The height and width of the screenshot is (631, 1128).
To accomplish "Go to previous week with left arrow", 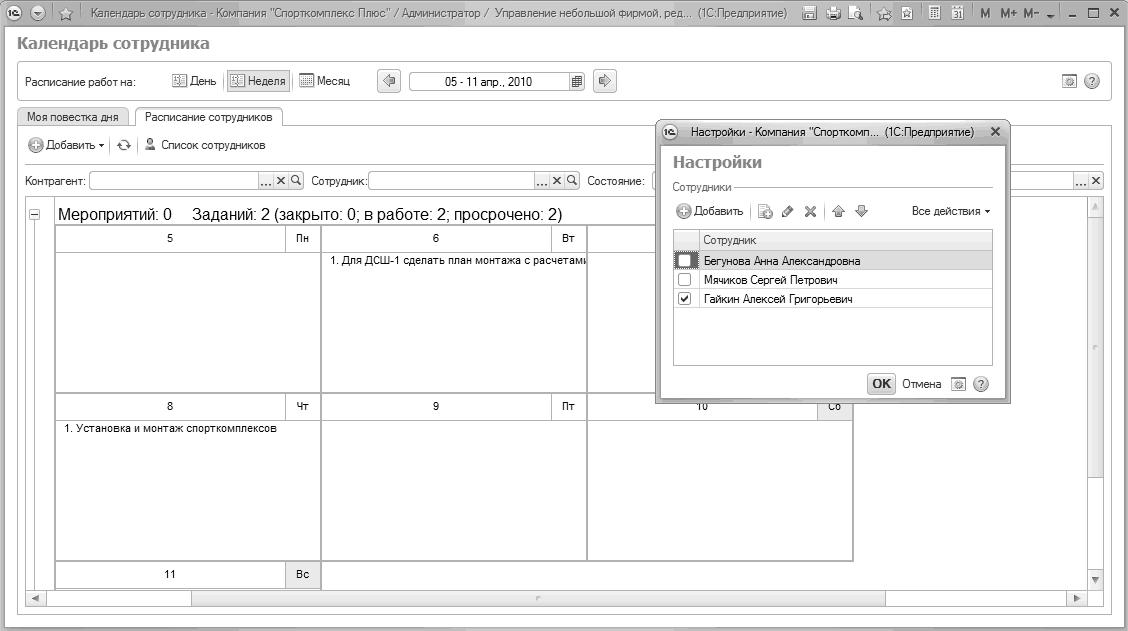I will [x=389, y=81].
